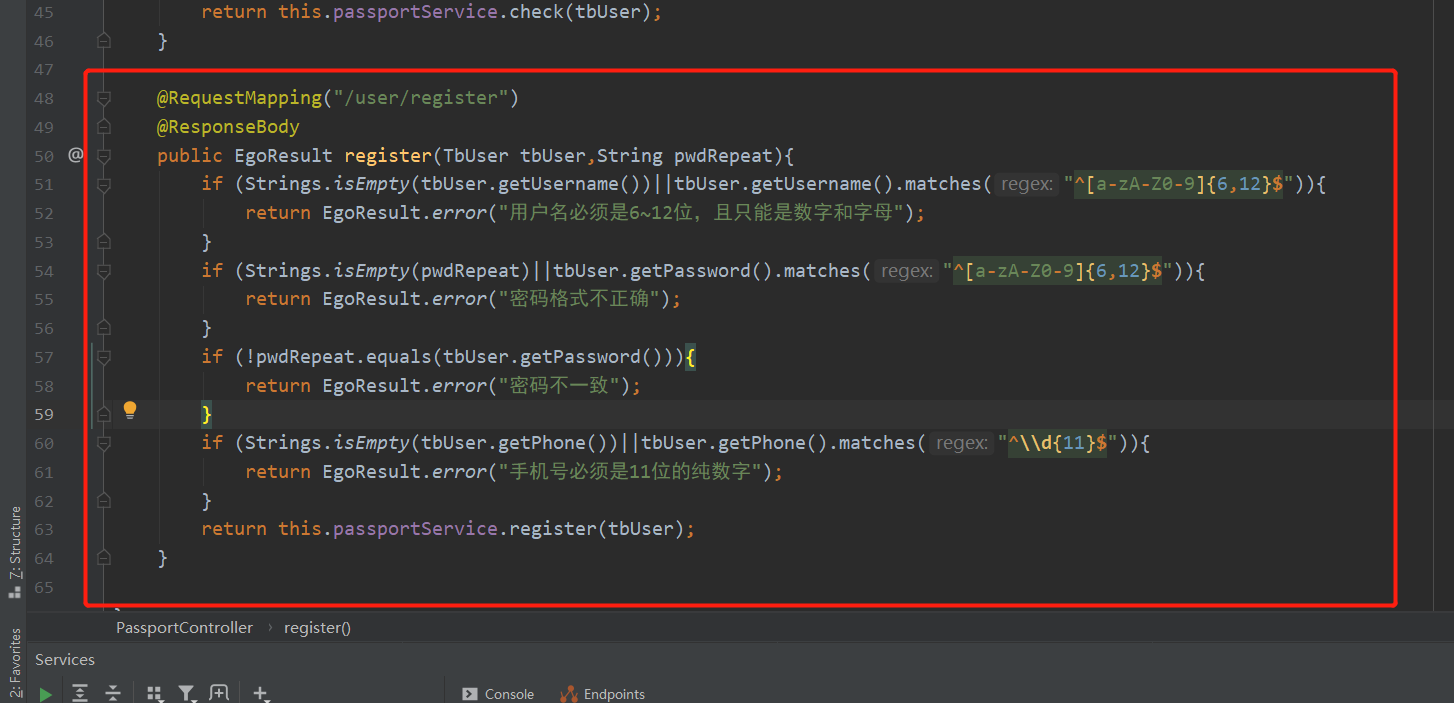Click passportService on line 63

coord(416,529)
